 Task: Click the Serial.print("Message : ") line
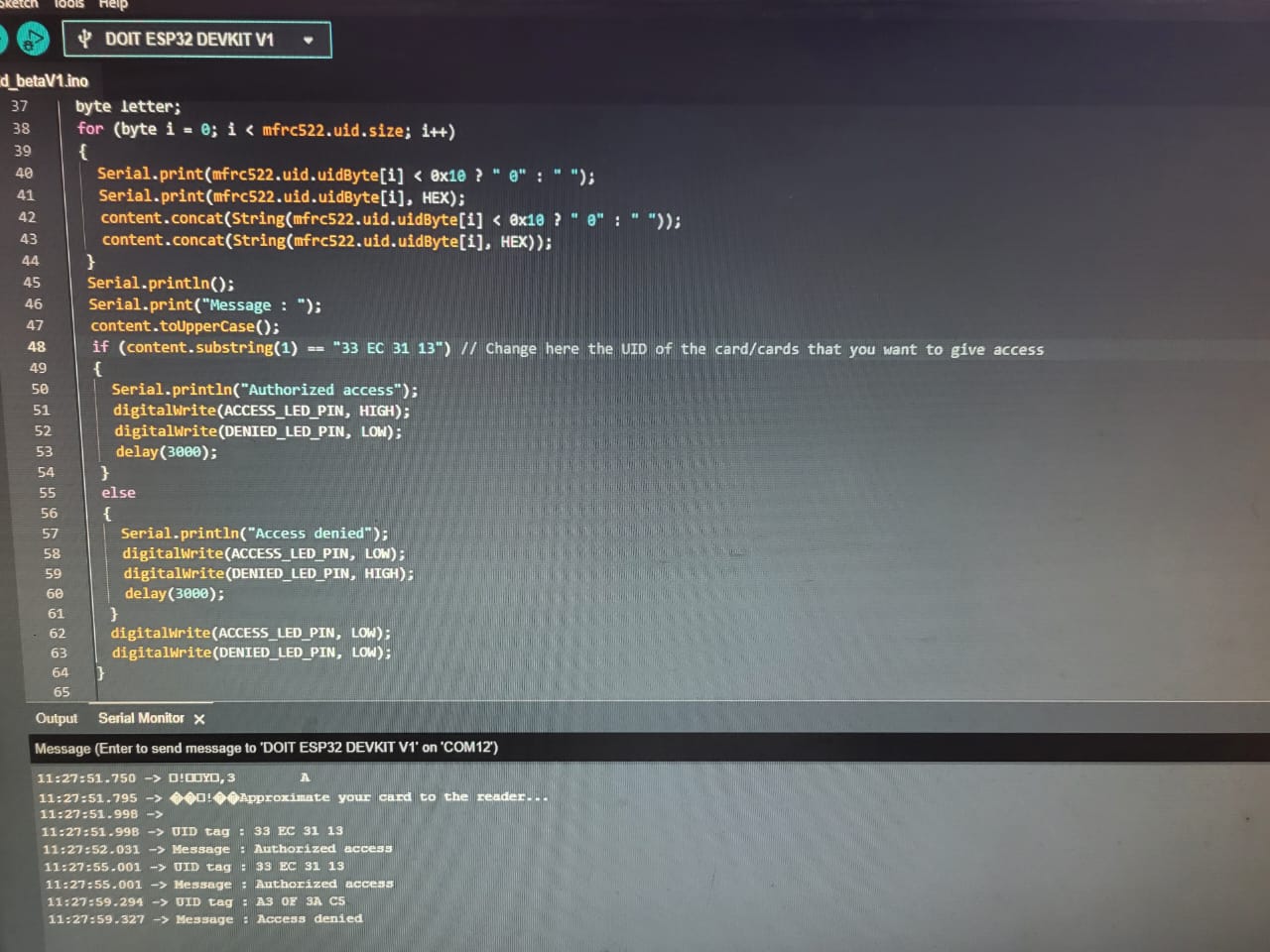[205, 305]
